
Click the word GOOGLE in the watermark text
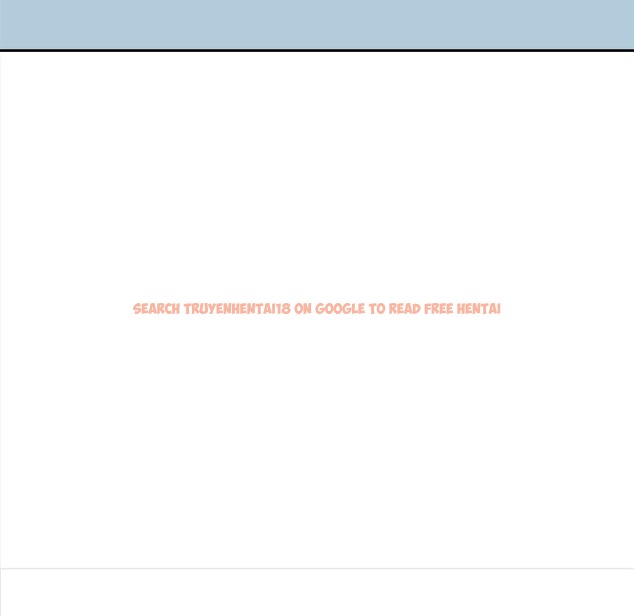[340, 309]
